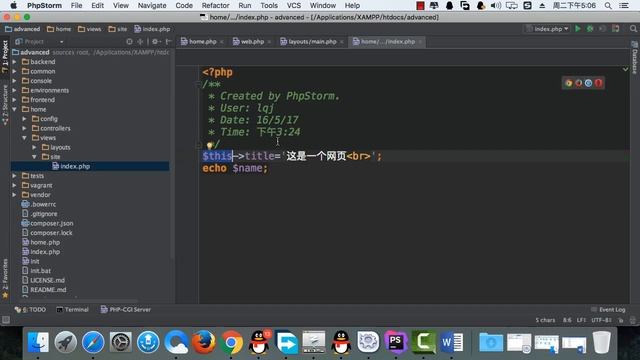640x360 pixels.
Task: Collapse the views folder
Action: pos(24,138)
